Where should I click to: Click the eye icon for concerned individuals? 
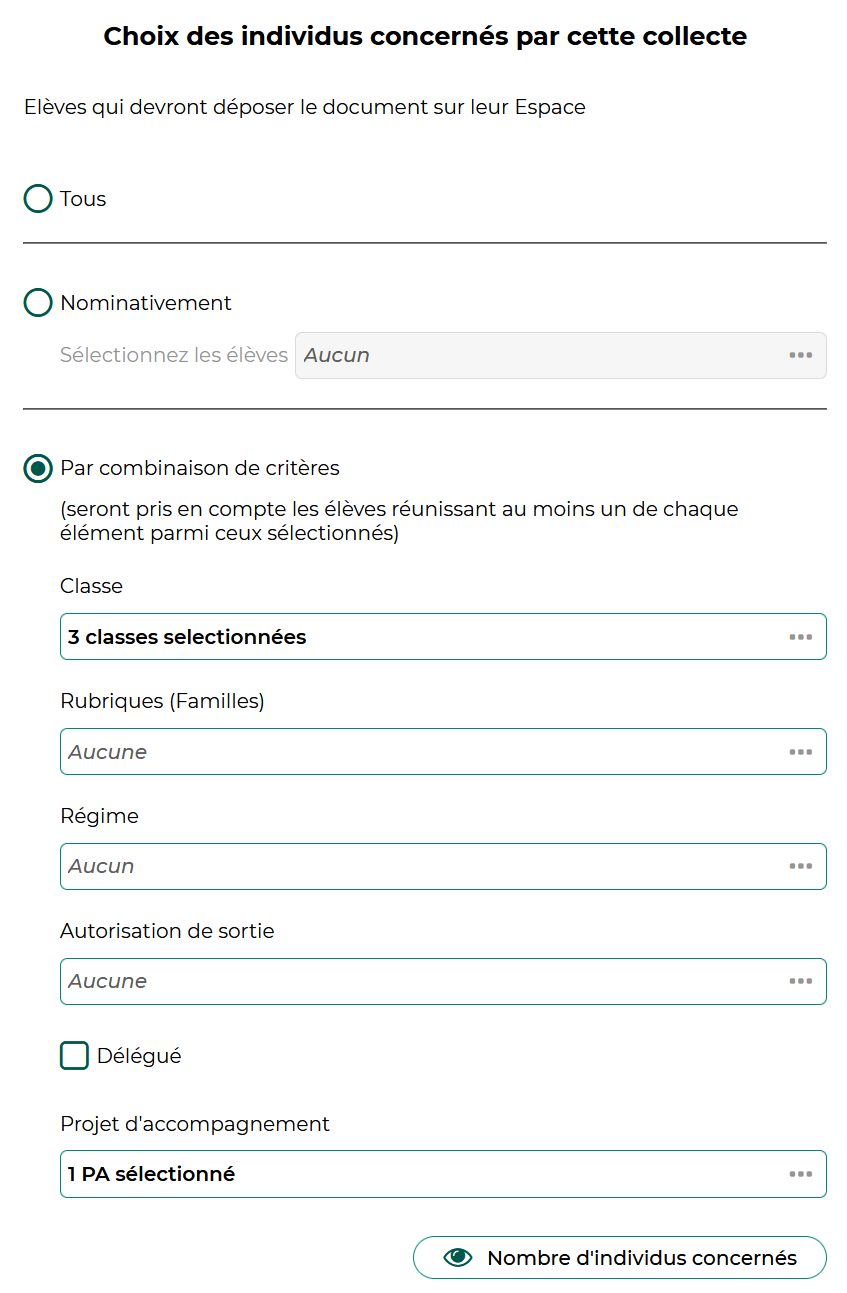[x=457, y=1258]
